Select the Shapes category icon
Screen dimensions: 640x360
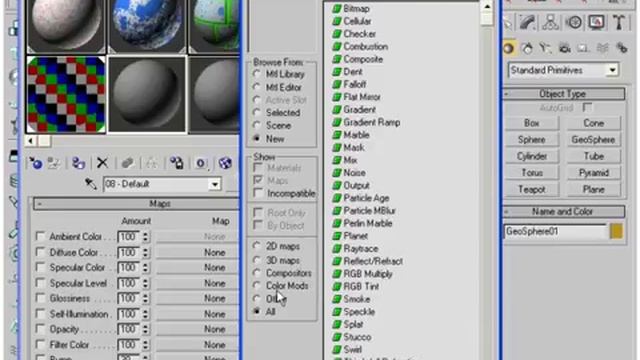point(527,49)
